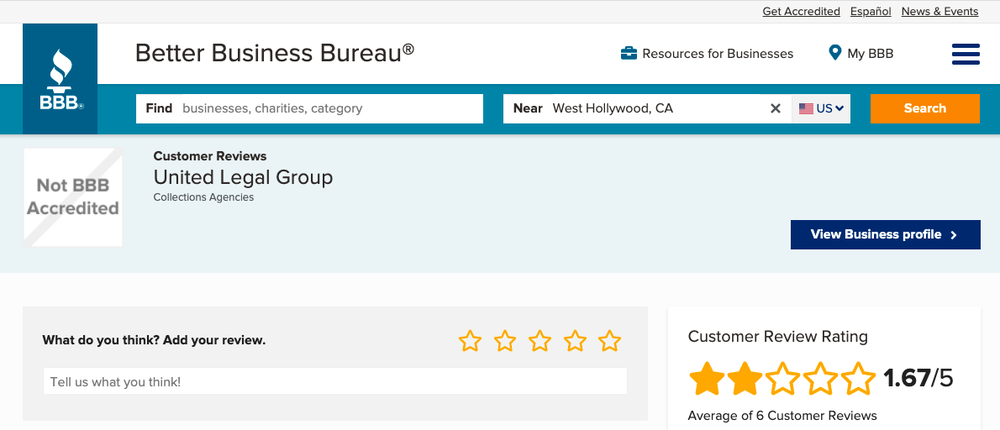This screenshot has height=430, width=1000.
Task: Click the Near location input field
Action: tap(655, 108)
